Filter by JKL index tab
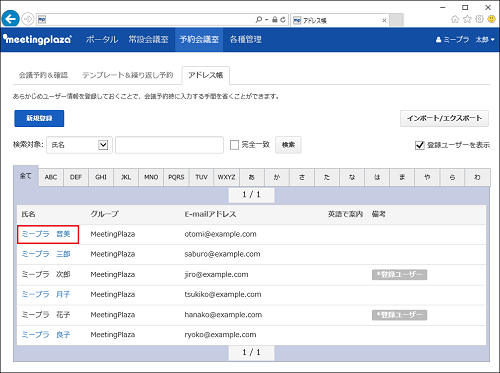The height and width of the screenshot is (373, 500). 126,177
